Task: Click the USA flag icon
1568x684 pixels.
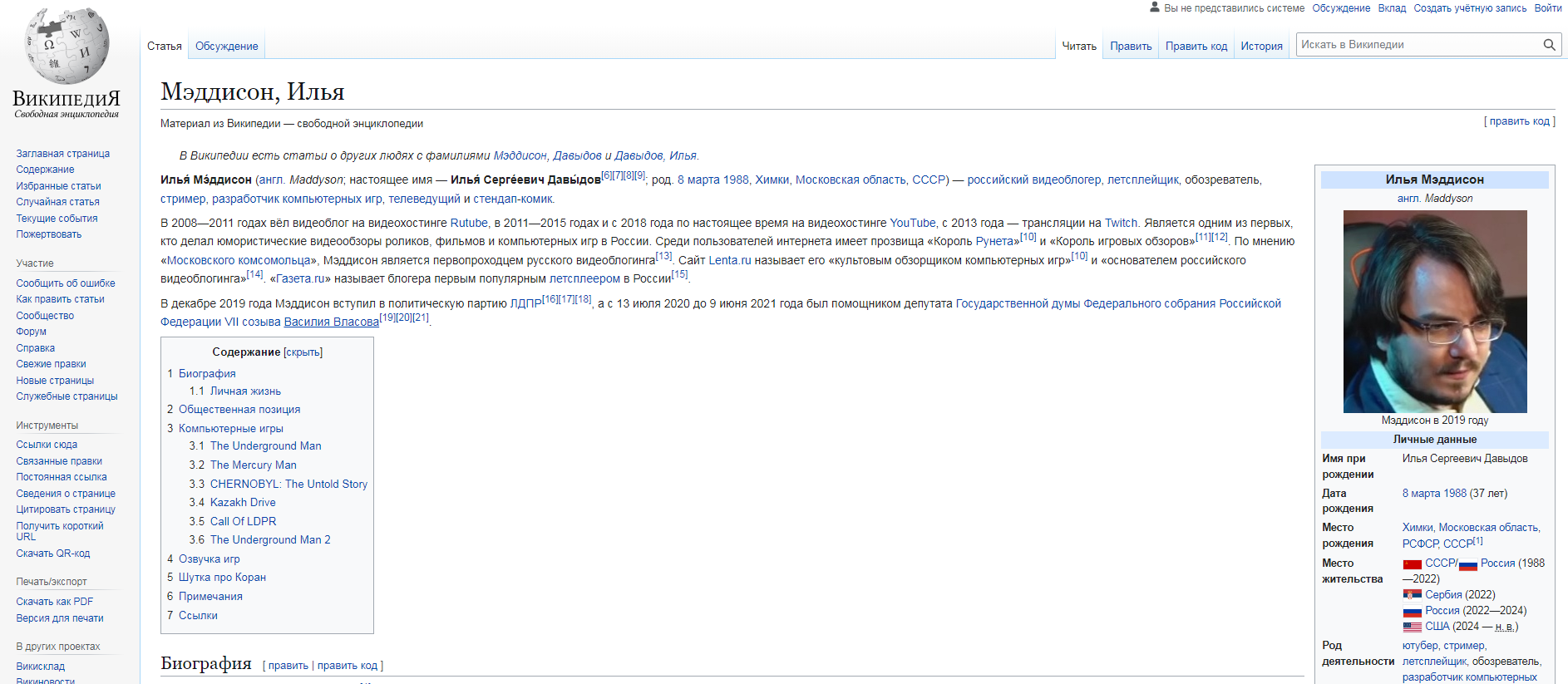Action: (1412, 627)
